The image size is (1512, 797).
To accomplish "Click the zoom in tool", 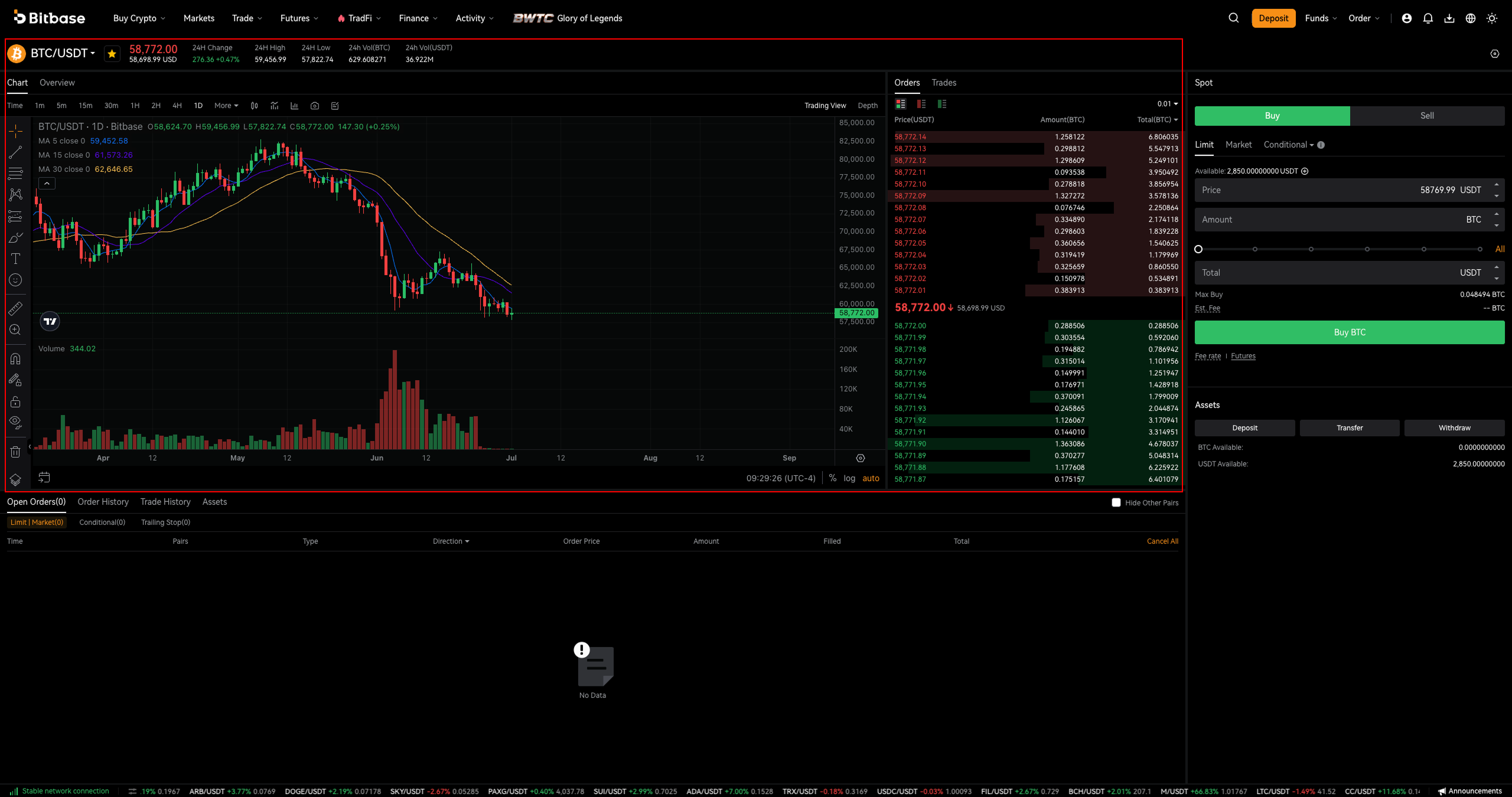I will click(15, 330).
